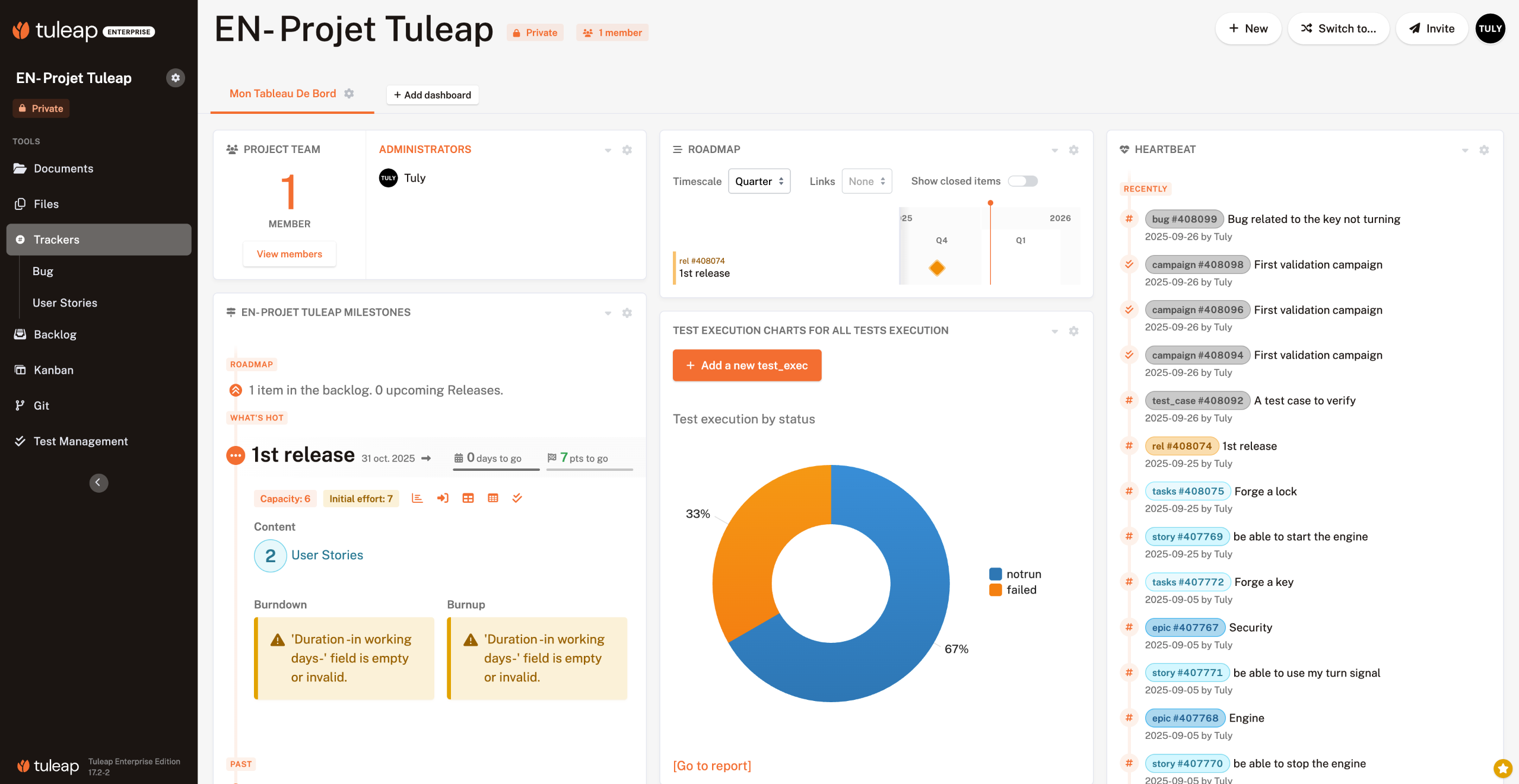
Task: Click the planning arrow icon in 1st release
Action: tap(443, 498)
